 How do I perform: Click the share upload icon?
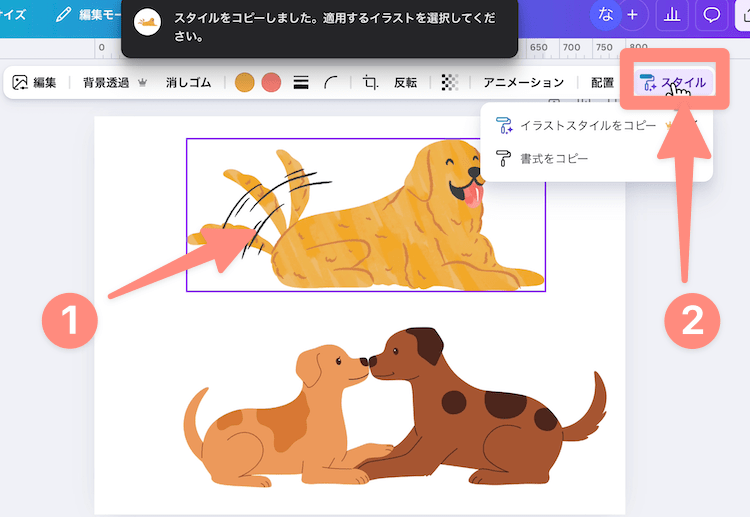(x=744, y=15)
